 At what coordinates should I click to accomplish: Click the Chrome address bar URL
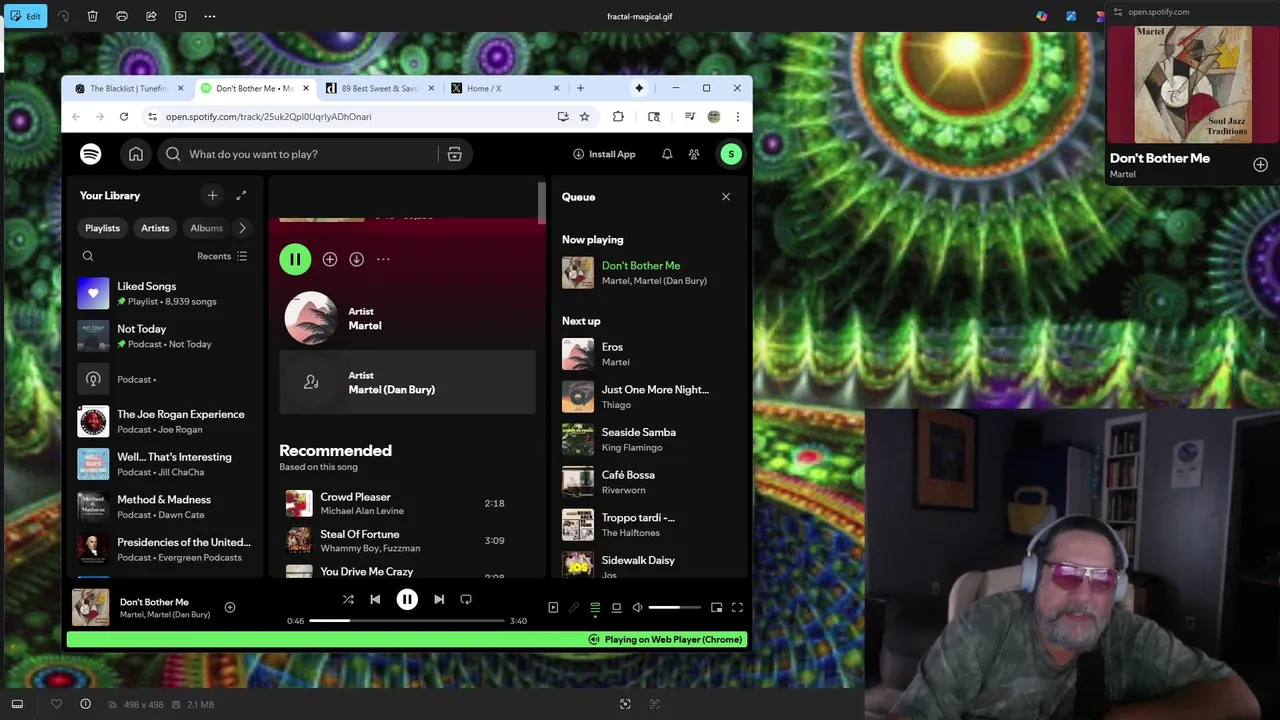tap(268, 117)
